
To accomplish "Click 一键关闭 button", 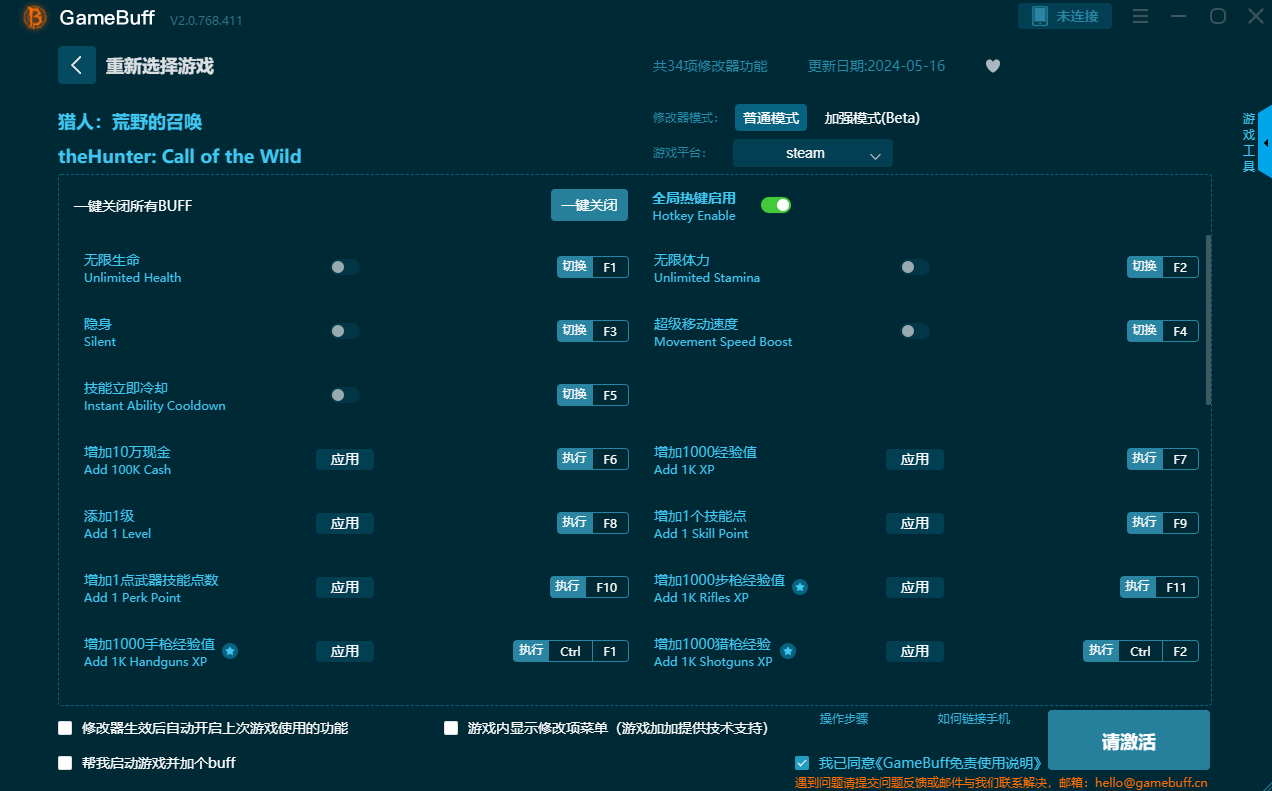I will (589, 205).
